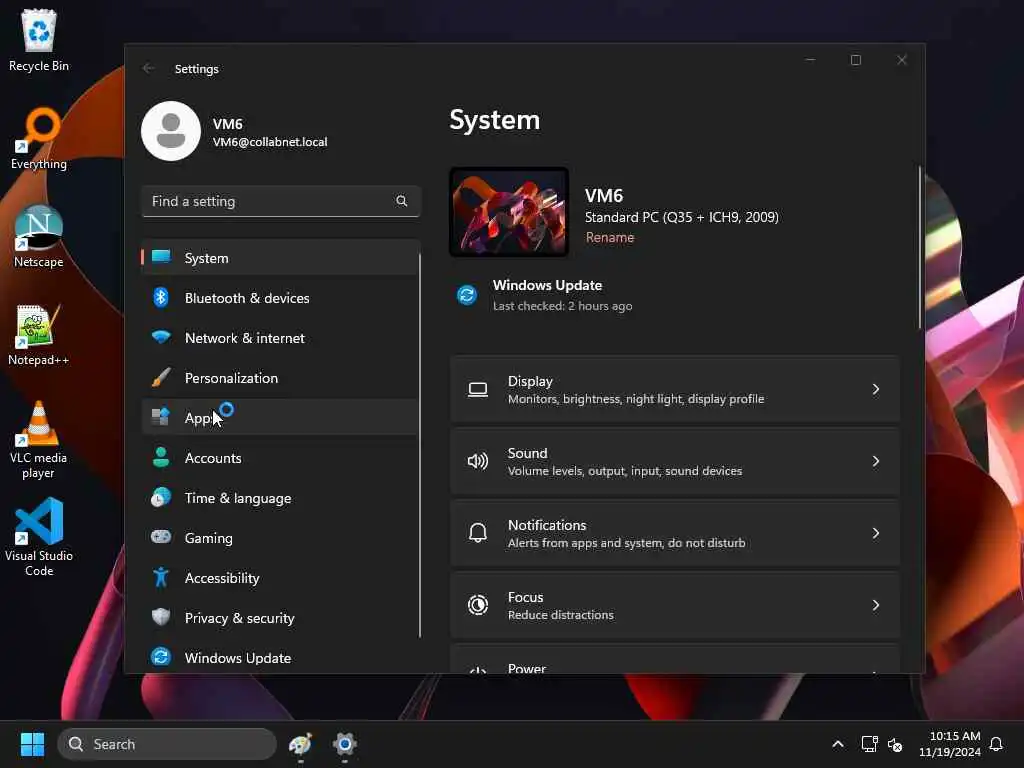Open Bluetooth & devices settings
The height and width of the screenshot is (768, 1024).
coord(280,298)
